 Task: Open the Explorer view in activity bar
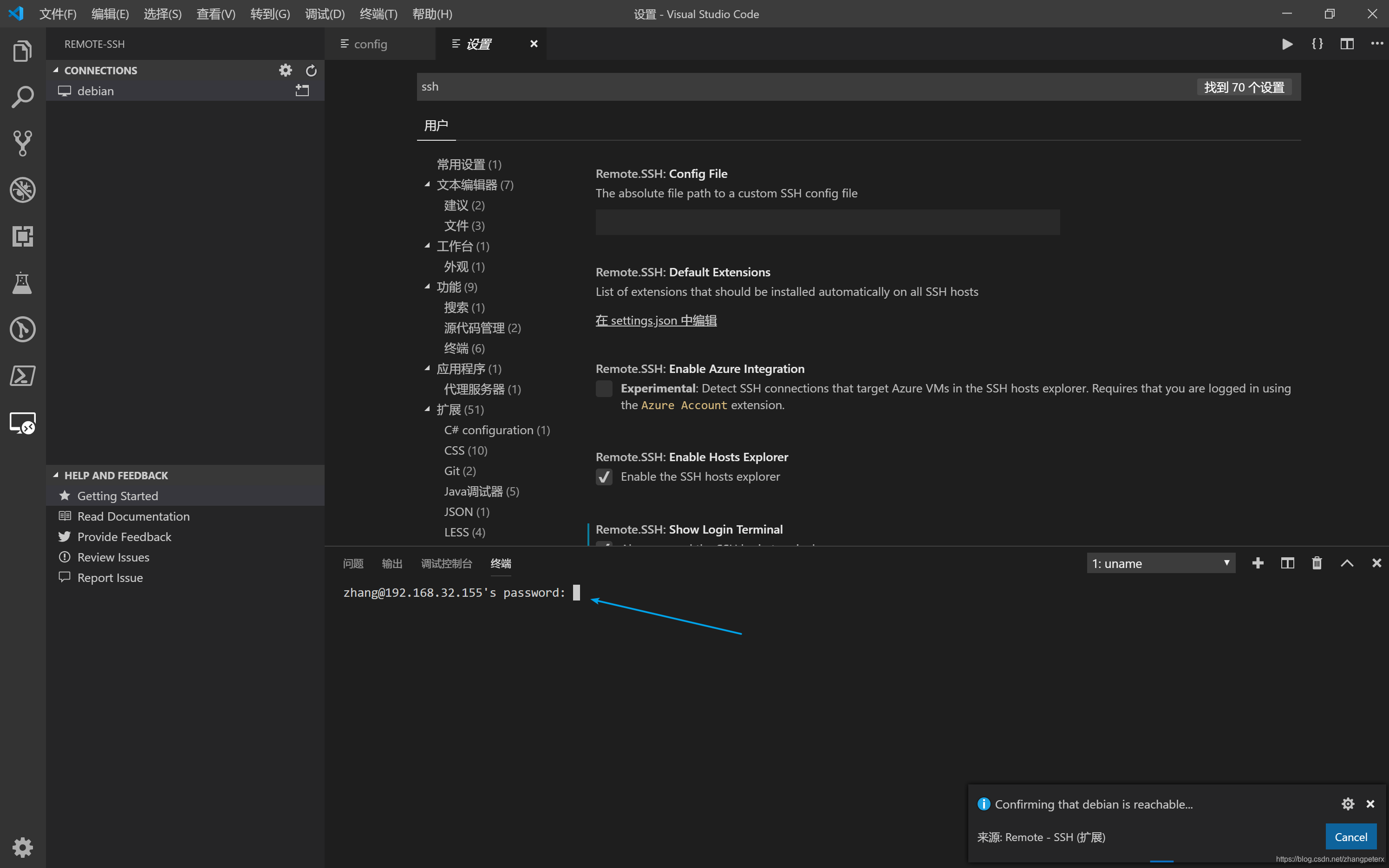(22, 51)
